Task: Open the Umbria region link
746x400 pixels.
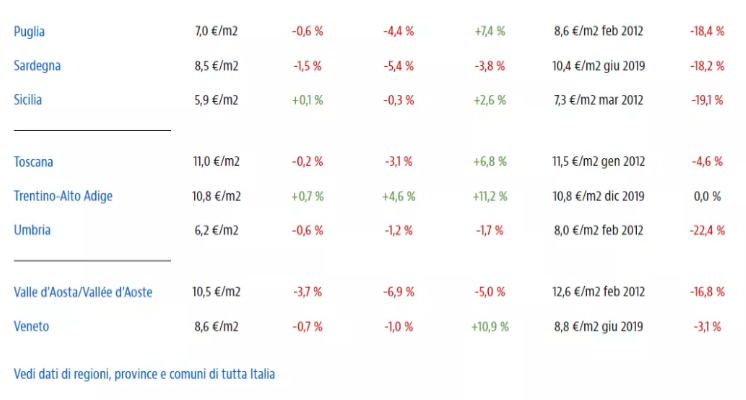Action: pyautogui.click(x=32, y=230)
